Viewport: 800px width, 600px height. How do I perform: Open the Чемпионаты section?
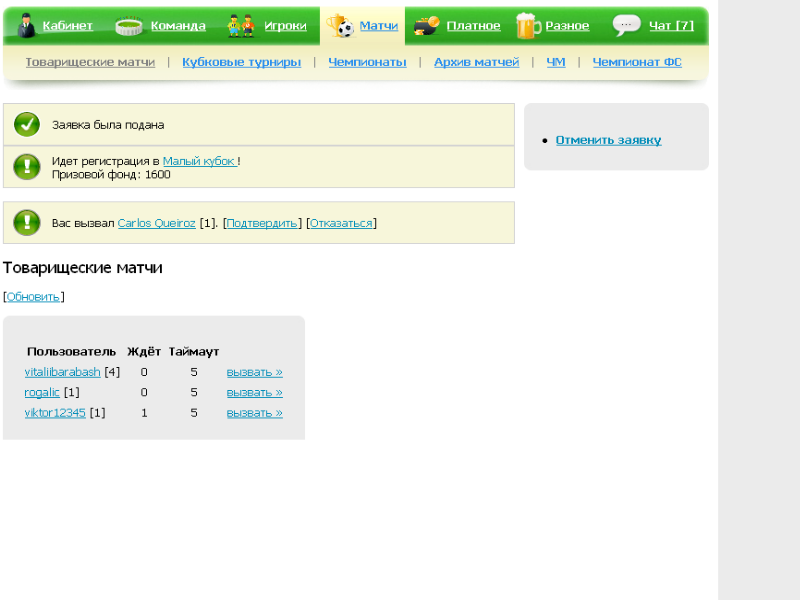[367, 62]
